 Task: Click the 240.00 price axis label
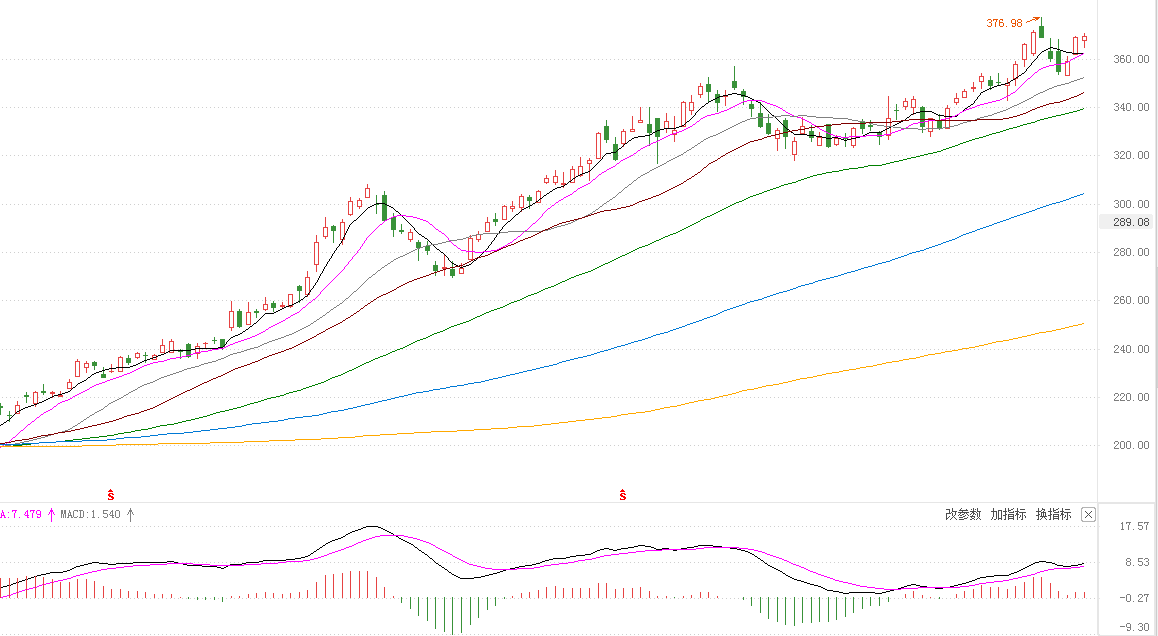tap(1131, 349)
